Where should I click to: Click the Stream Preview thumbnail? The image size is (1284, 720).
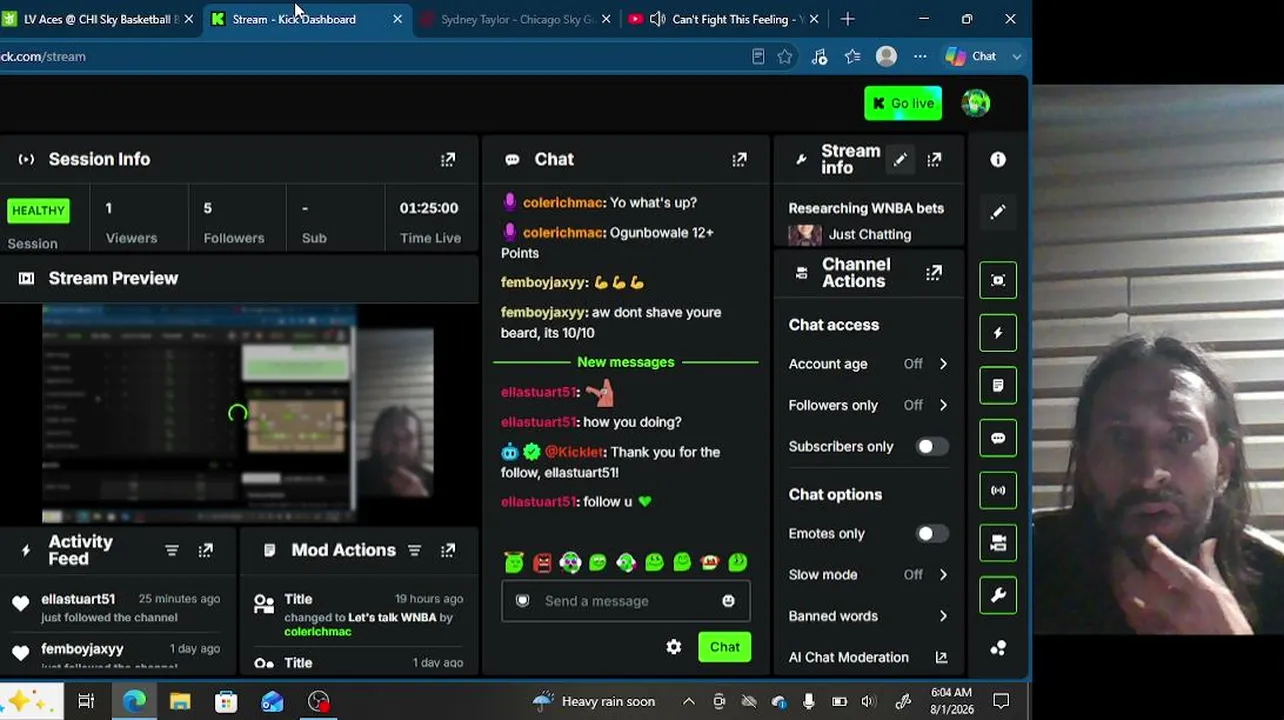(238, 413)
